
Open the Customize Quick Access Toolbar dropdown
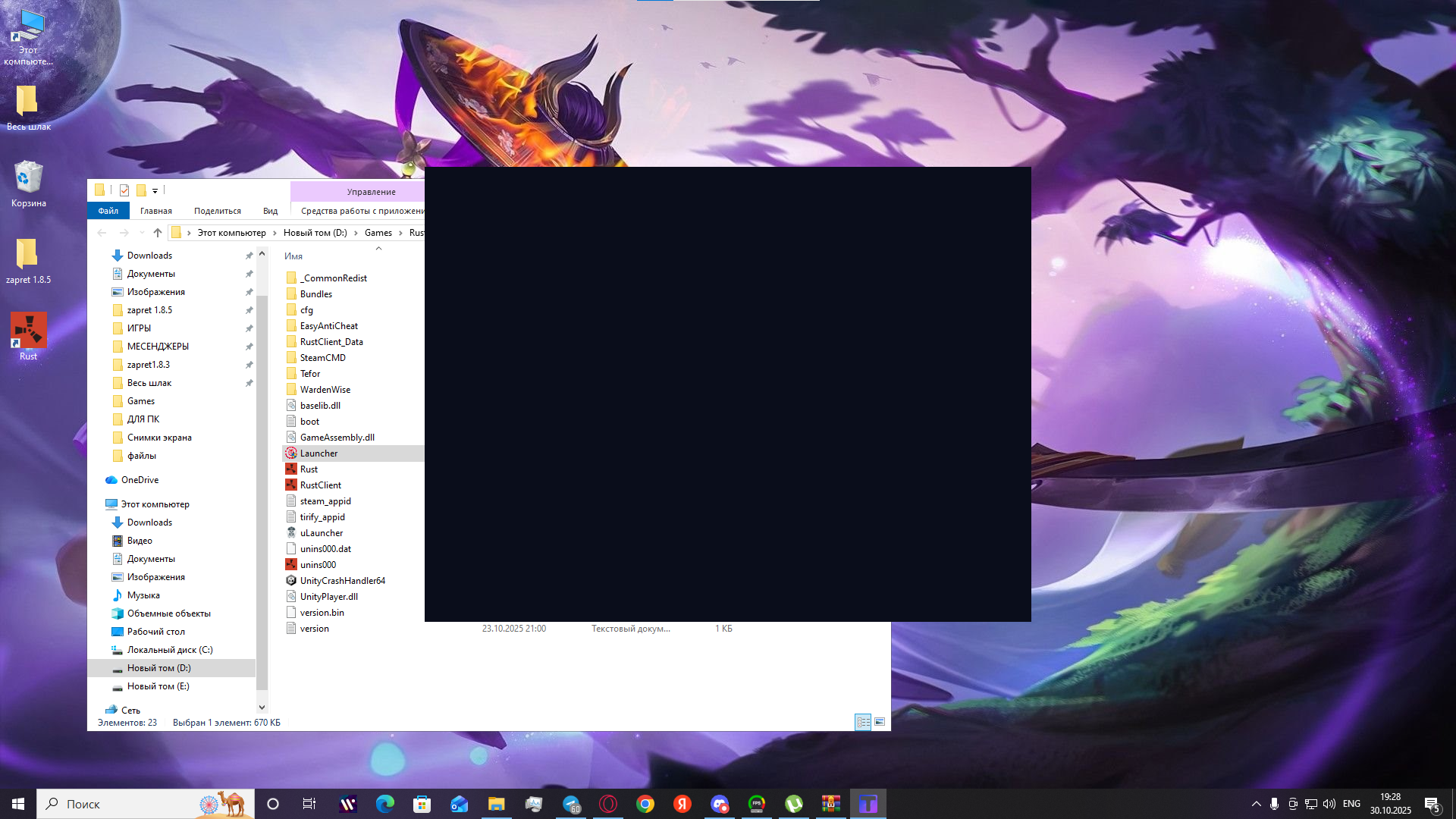(155, 191)
